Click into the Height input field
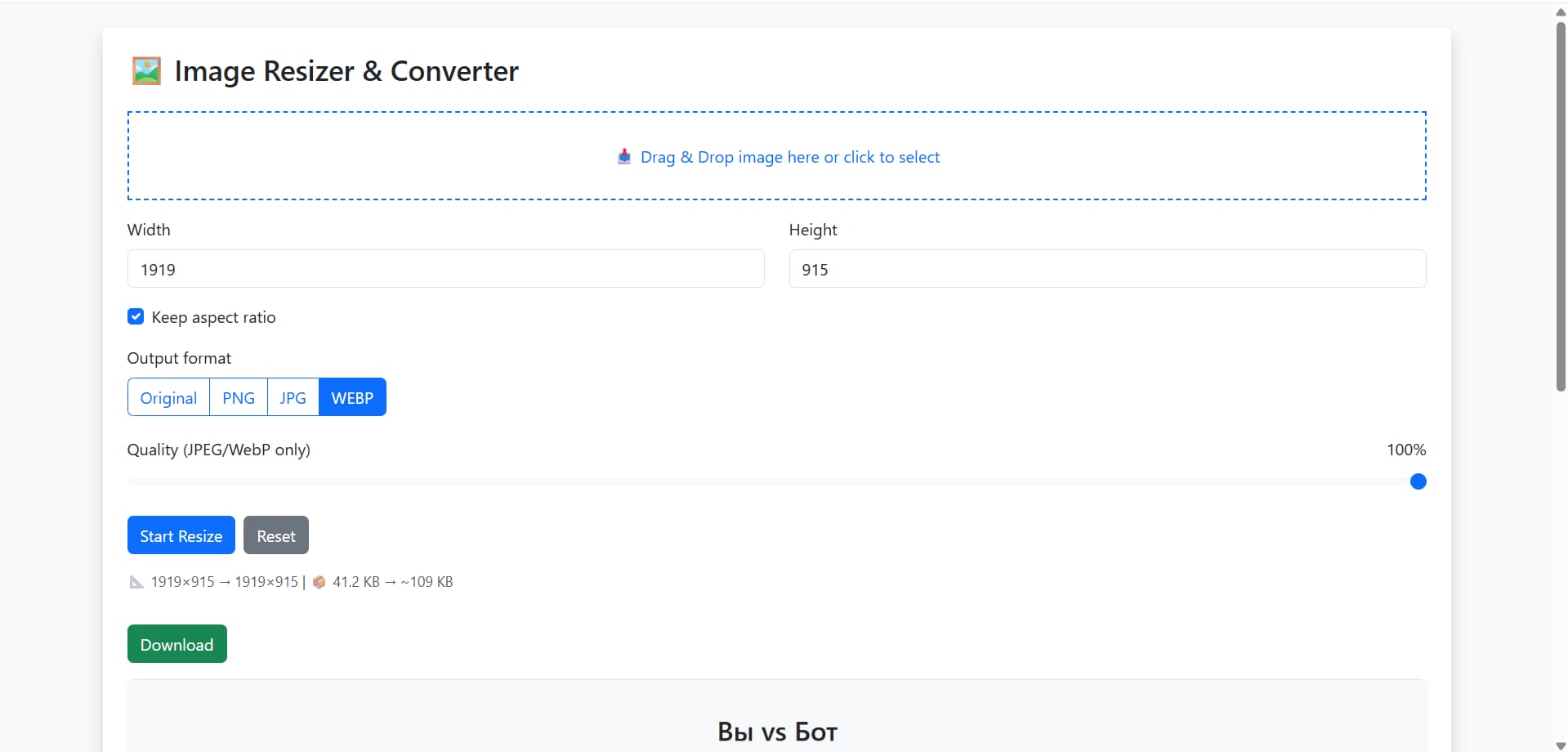The height and width of the screenshot is (752, 1568). [x=1107, y=270]
